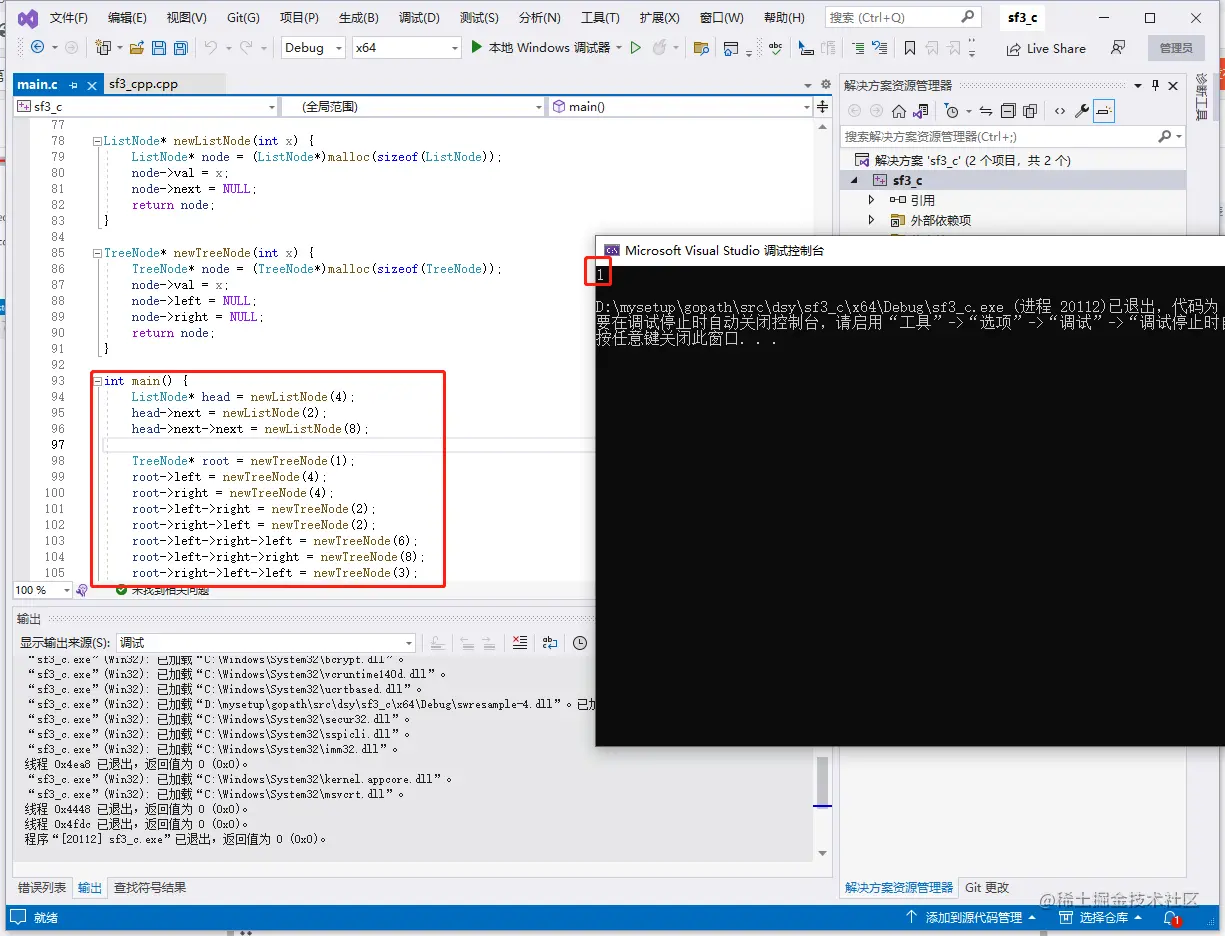This screenshot has height=936, width=1225.
Task: Click the new project icon in toolbar
Action: tap(103, 48)
